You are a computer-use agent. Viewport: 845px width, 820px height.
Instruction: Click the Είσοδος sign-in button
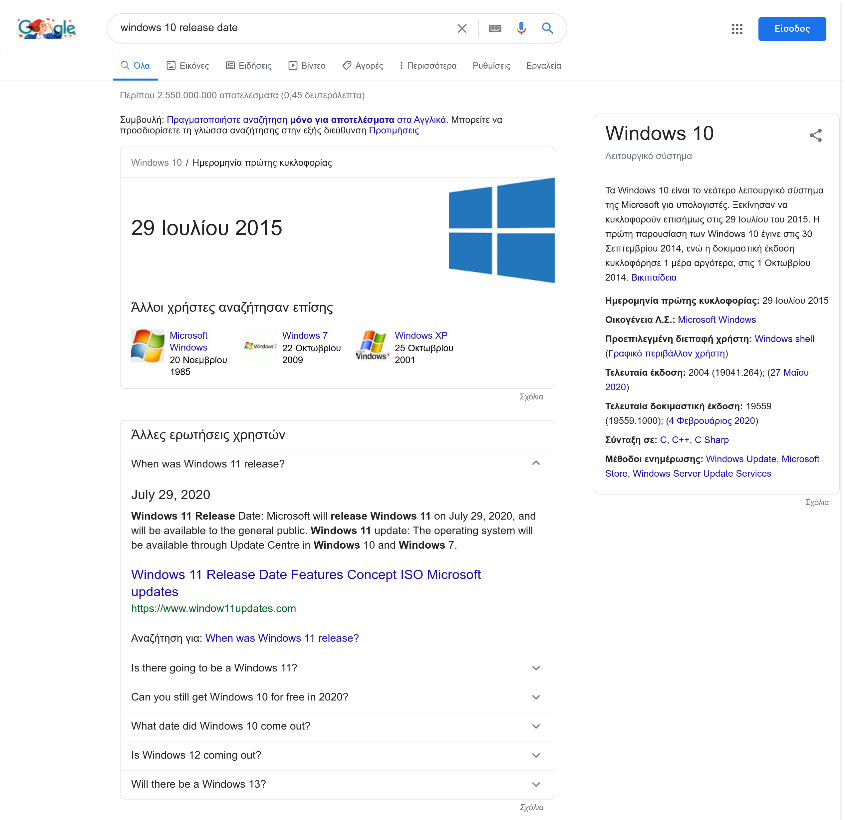point(792,29)
